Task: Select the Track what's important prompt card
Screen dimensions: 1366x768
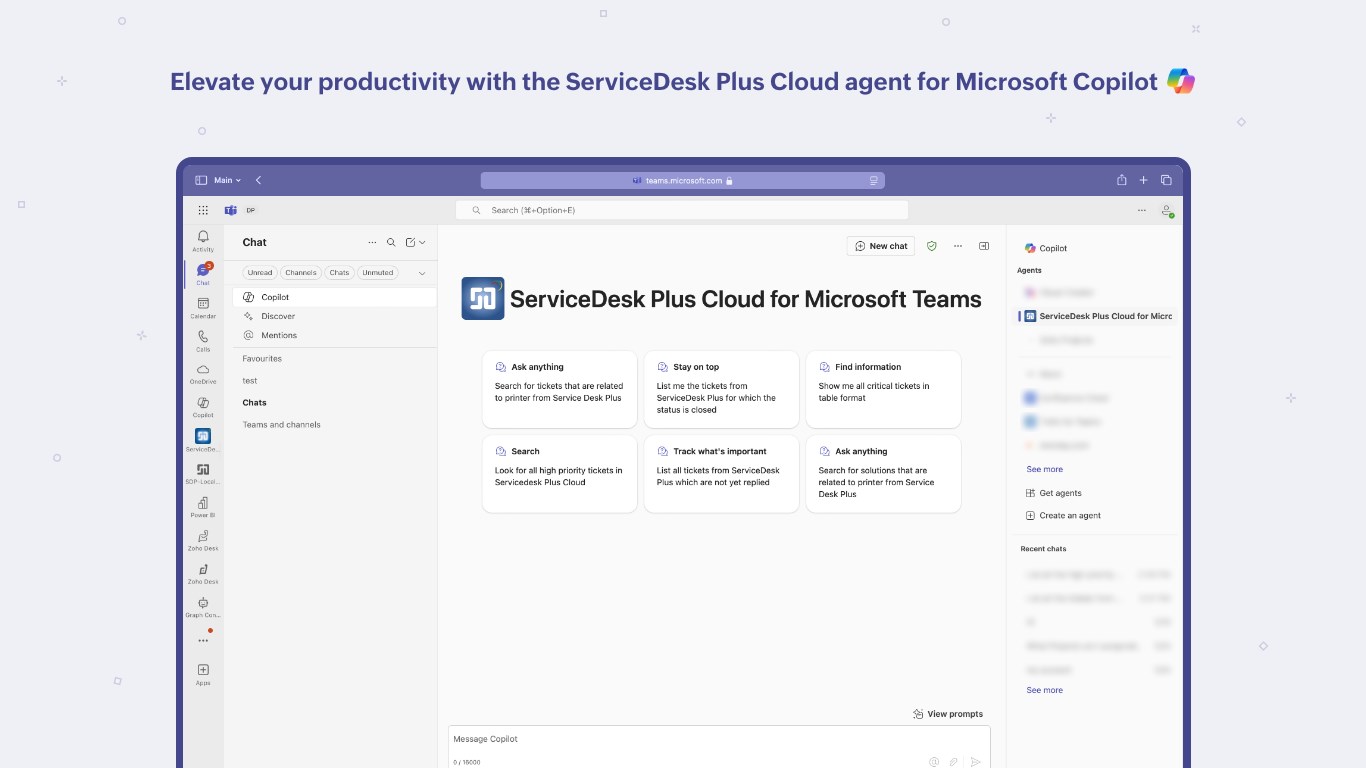Action: click(721, 473)
